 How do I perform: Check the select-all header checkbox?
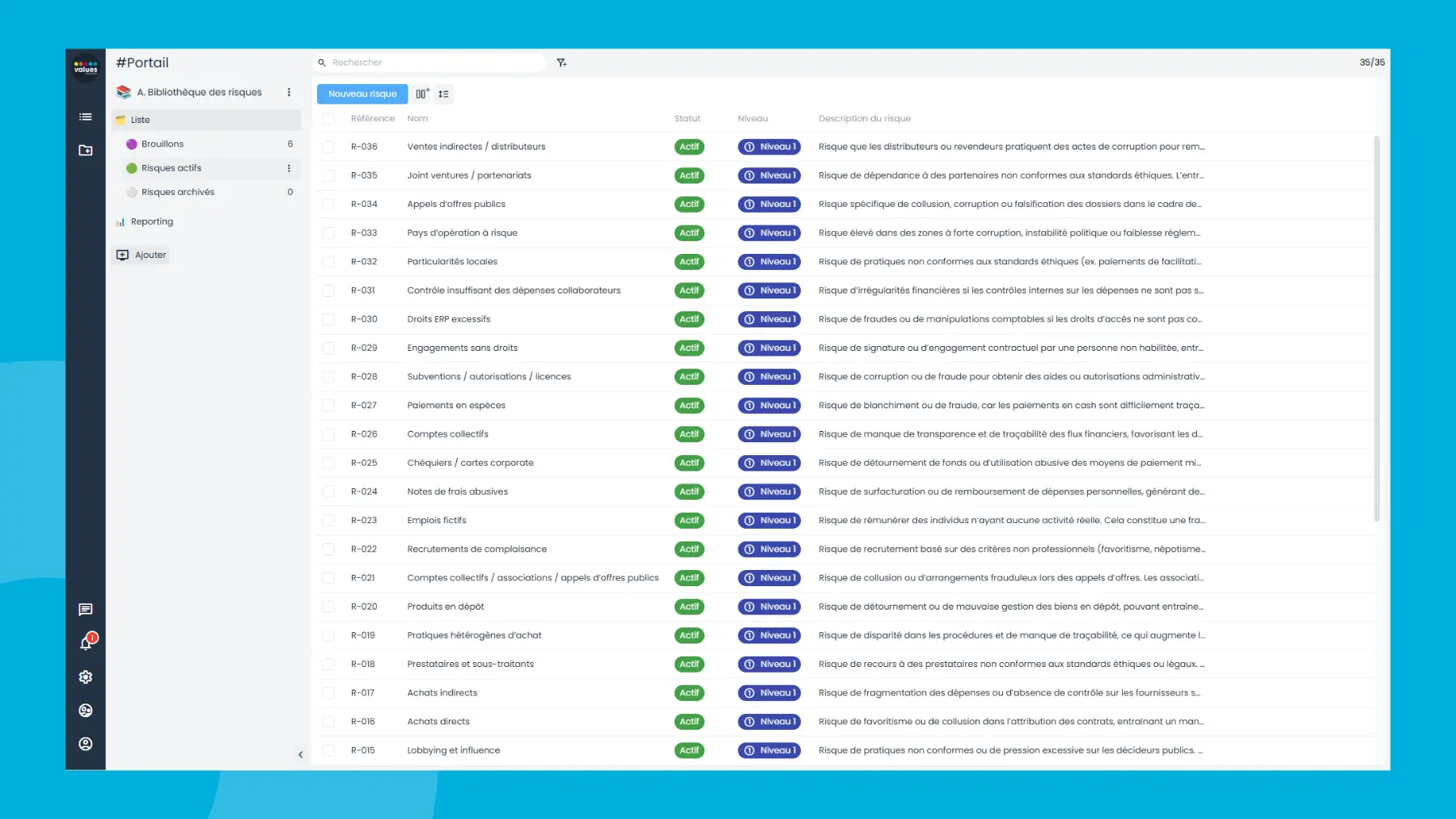(328, 119)
